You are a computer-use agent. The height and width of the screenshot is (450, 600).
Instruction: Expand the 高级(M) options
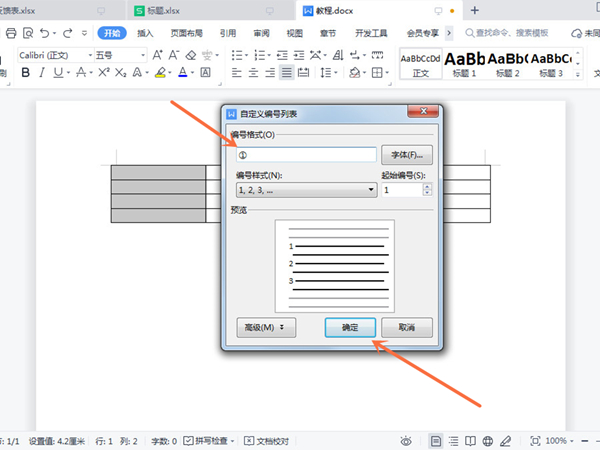266,327
